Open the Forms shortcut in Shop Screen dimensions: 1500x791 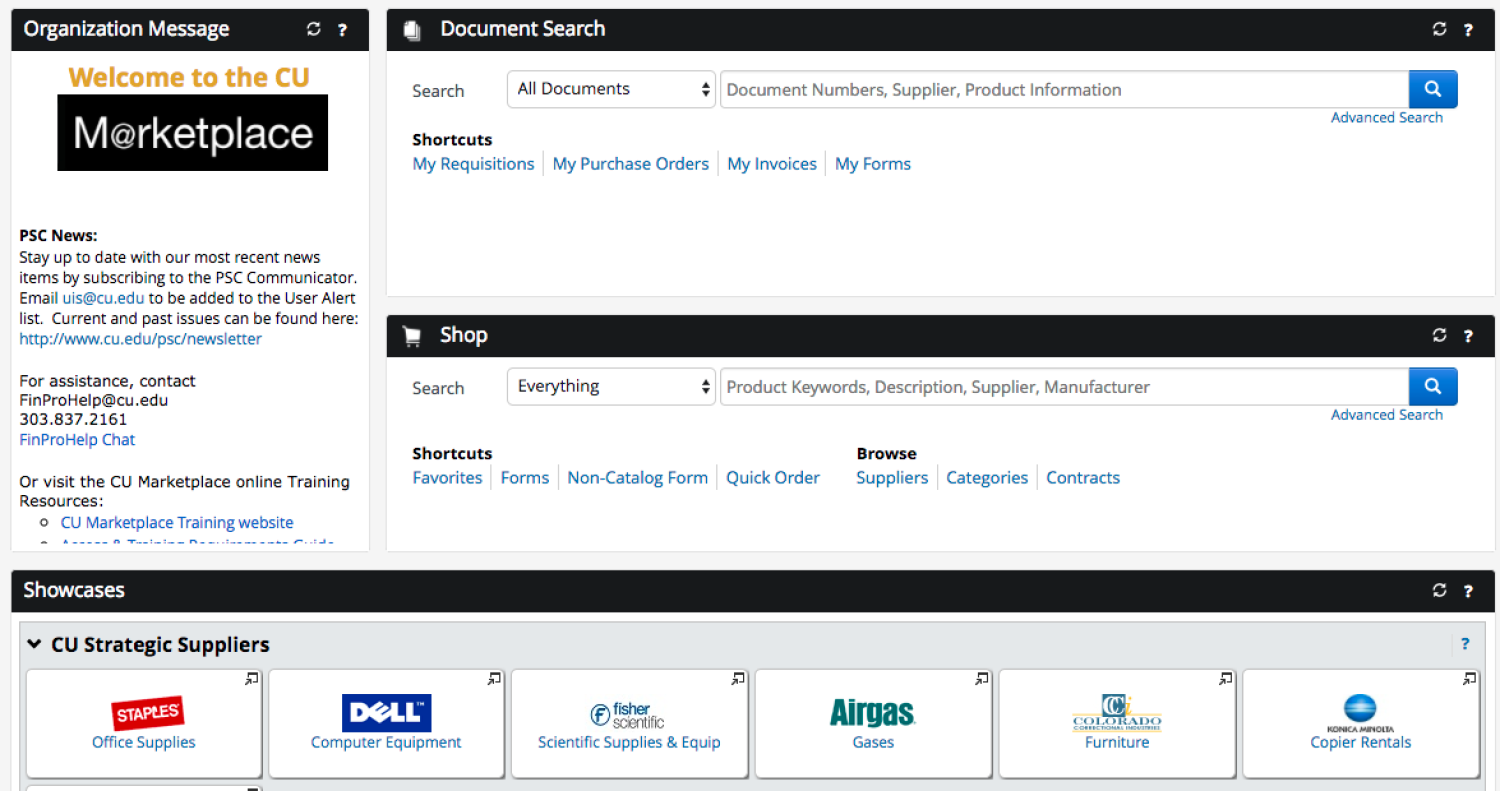pos(525,478)
